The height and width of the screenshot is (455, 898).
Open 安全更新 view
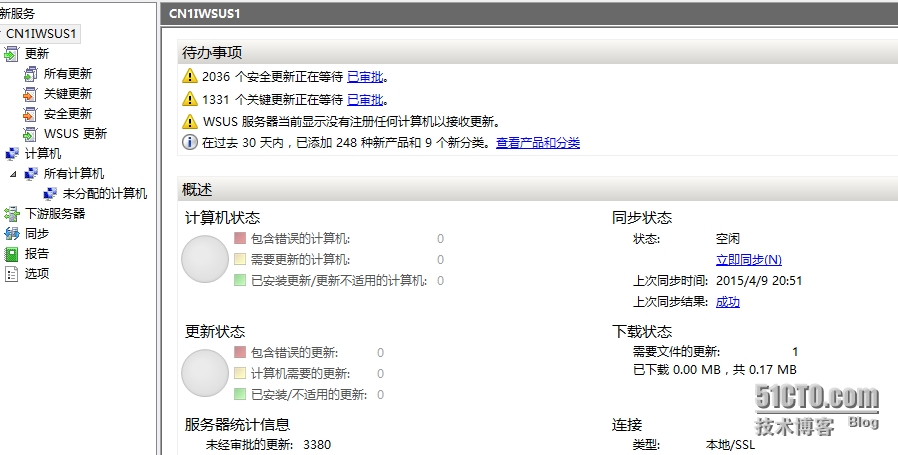tap(68, 114)
